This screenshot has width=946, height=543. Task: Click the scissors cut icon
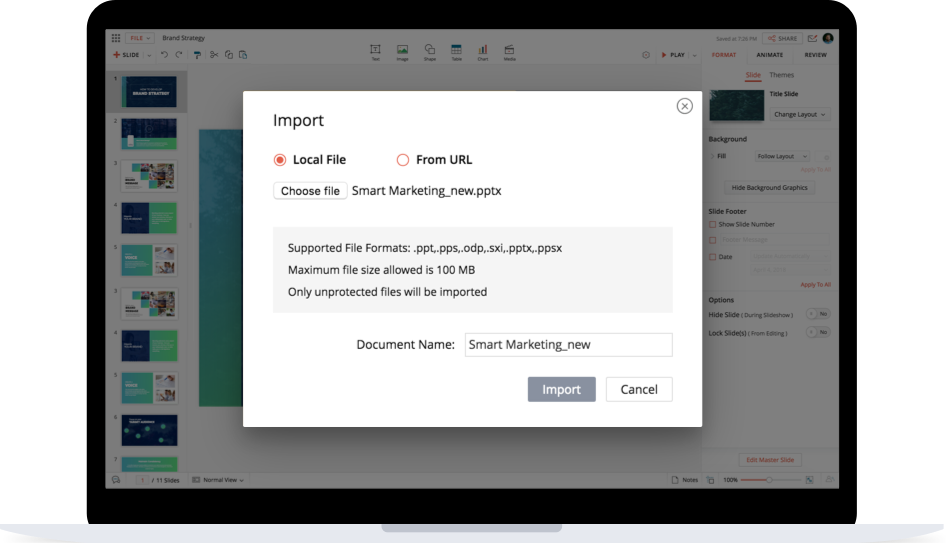[x=214, y=55]
